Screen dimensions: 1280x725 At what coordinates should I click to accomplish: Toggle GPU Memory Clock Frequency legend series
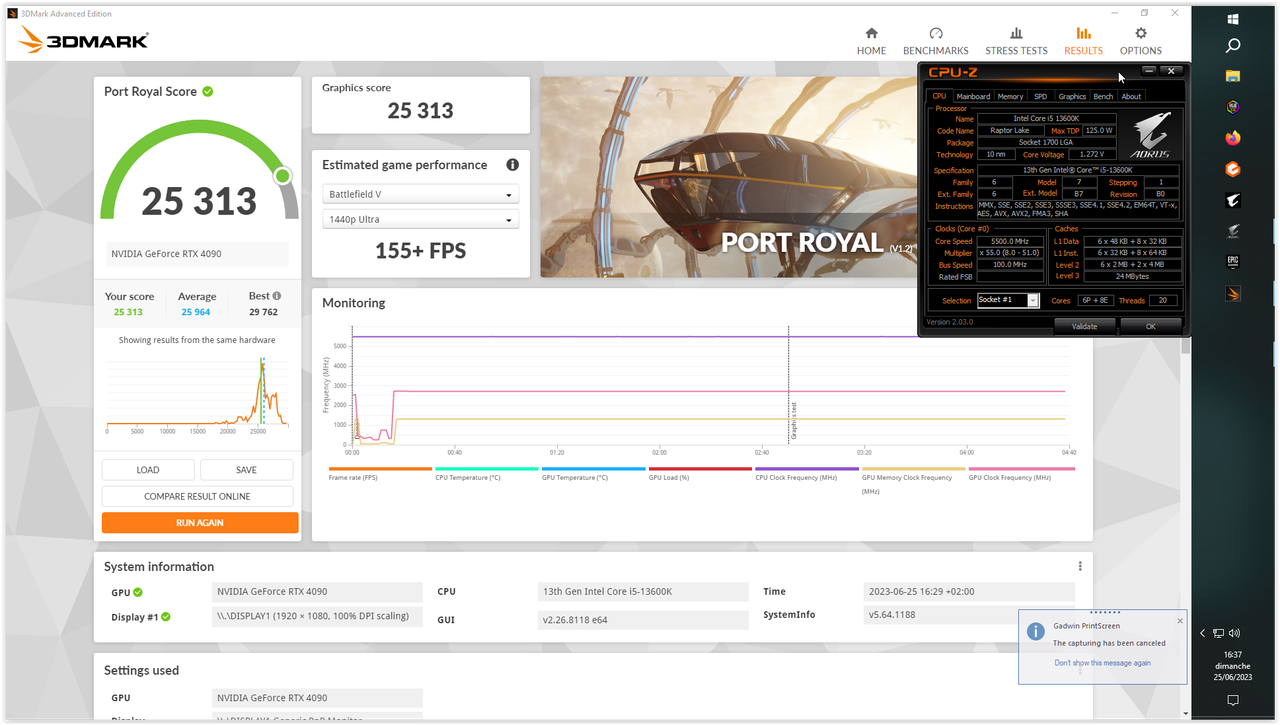913,479
